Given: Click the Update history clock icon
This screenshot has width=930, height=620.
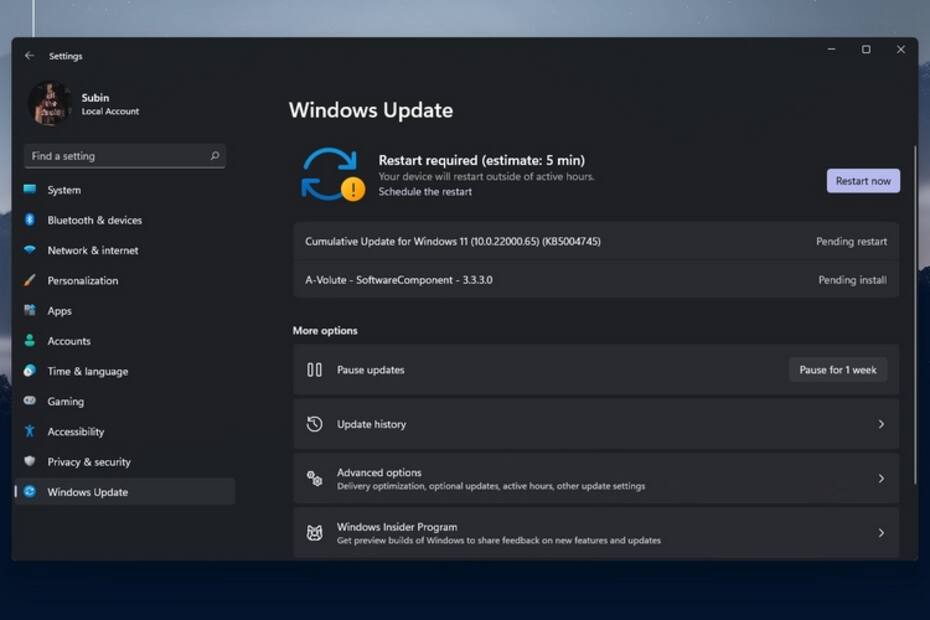Looking at the screenshot, I should pos(314,424).
